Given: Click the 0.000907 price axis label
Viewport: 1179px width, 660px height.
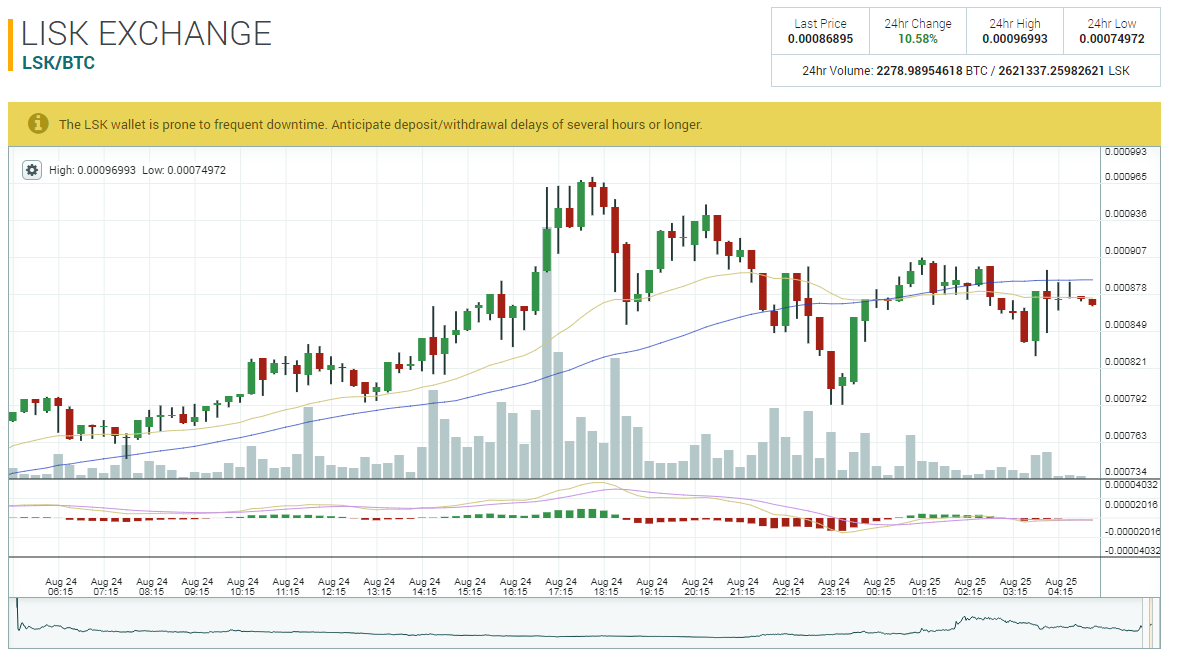Looking at the screenshot, I should click(x=1126, y=251).
